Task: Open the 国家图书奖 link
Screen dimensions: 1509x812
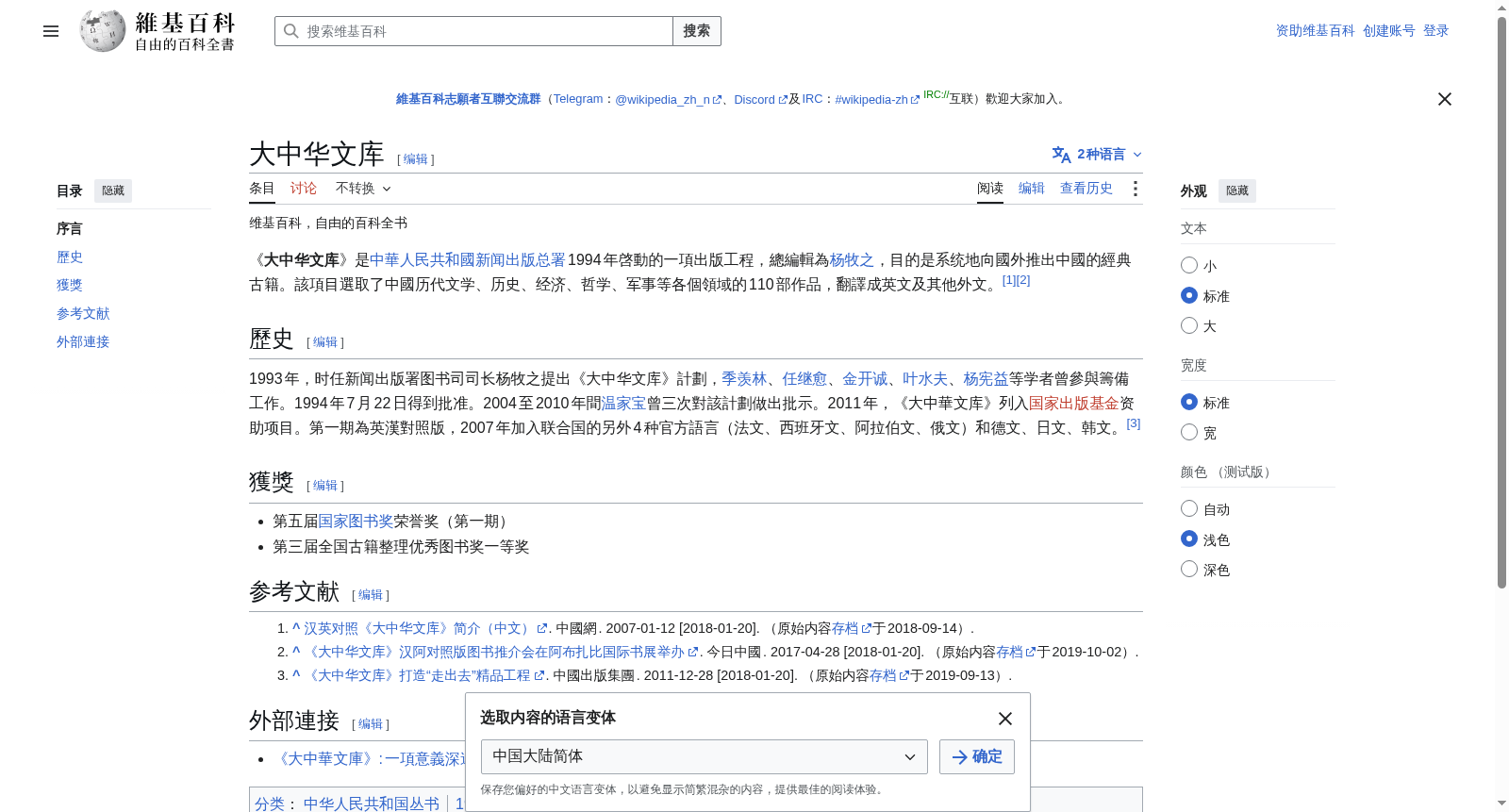Action: point(356,522)
